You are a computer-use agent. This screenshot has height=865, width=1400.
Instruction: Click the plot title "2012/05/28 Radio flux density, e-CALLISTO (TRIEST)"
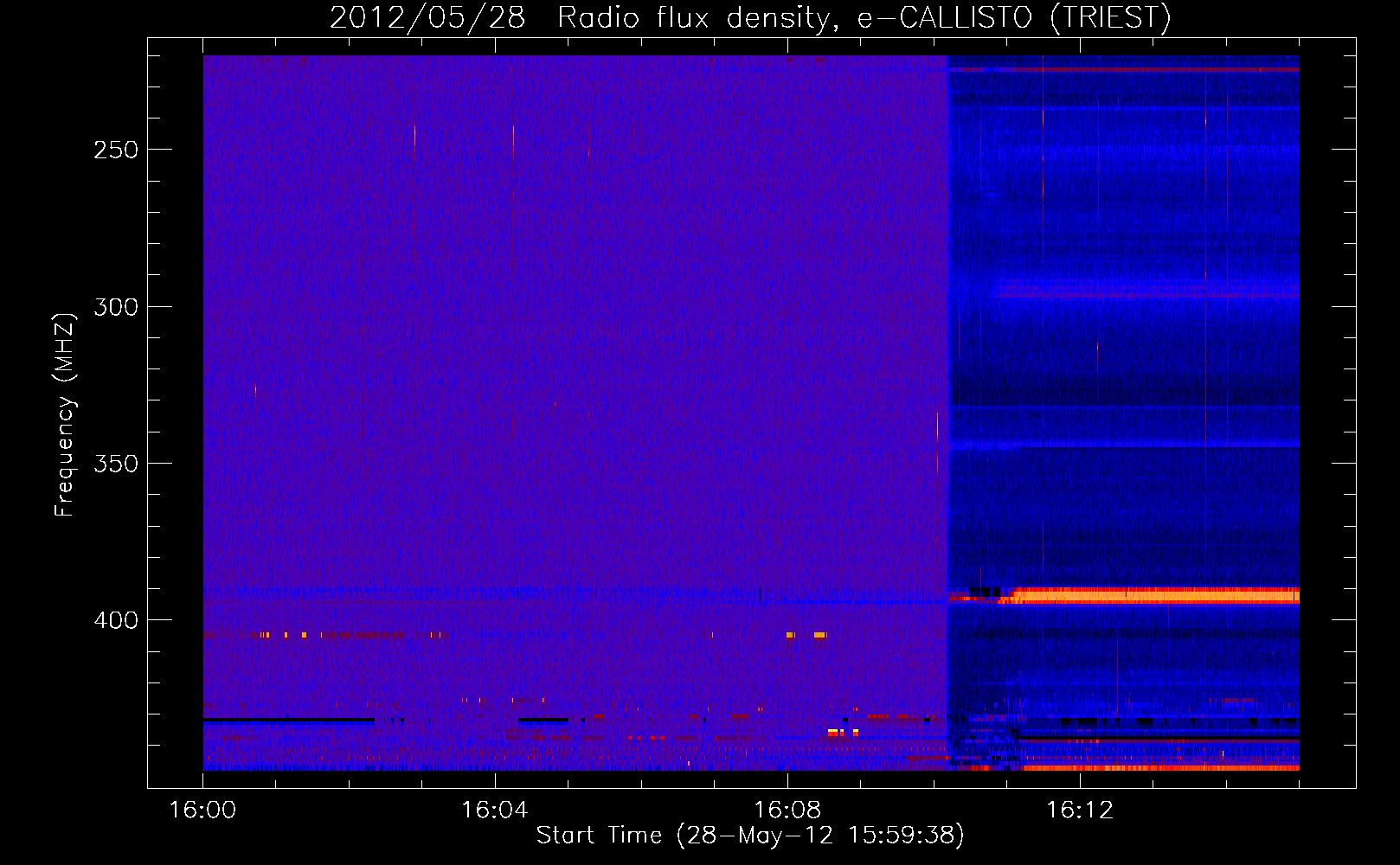coord(750,17)
